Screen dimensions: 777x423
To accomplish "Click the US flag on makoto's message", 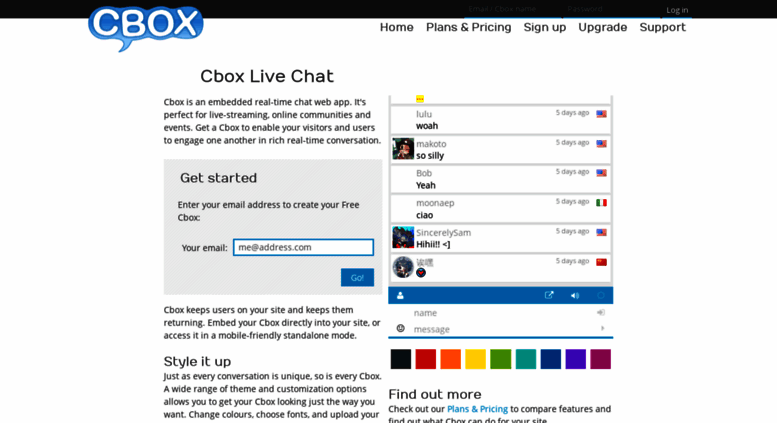I will [601, 144].
